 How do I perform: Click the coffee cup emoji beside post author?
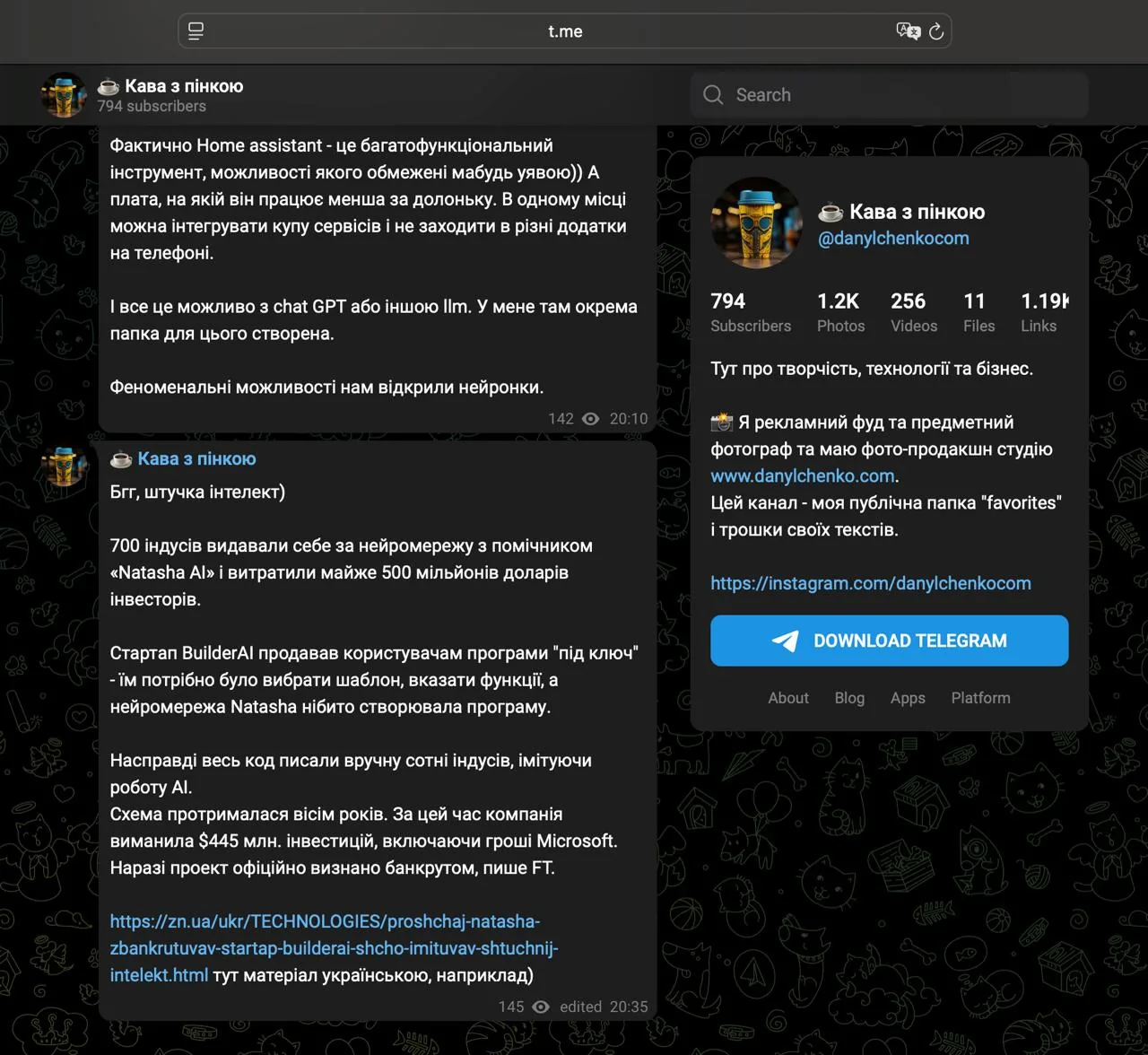point(121,458)
